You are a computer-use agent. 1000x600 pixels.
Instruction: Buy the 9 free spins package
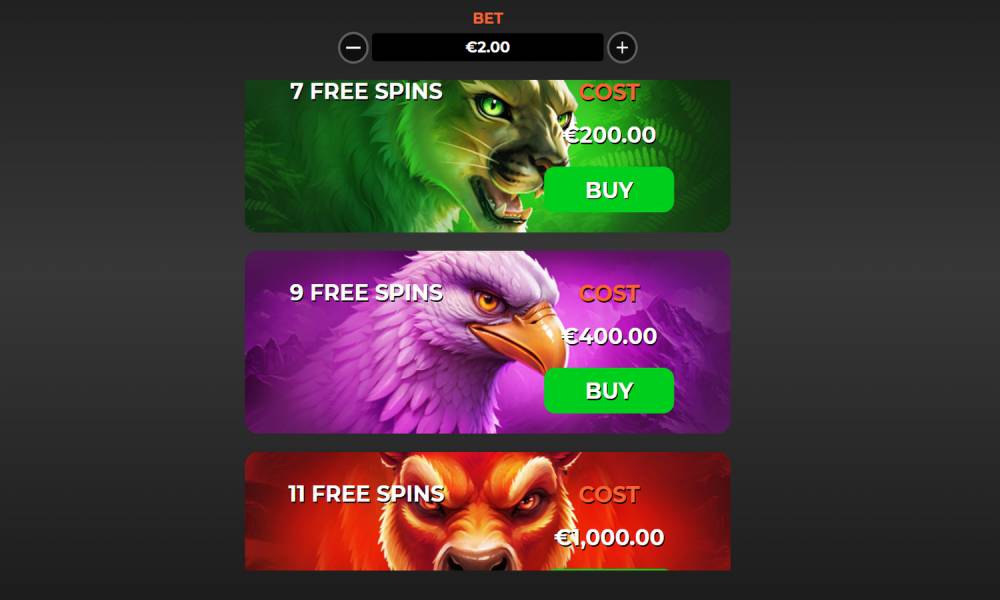click(608, 390)
